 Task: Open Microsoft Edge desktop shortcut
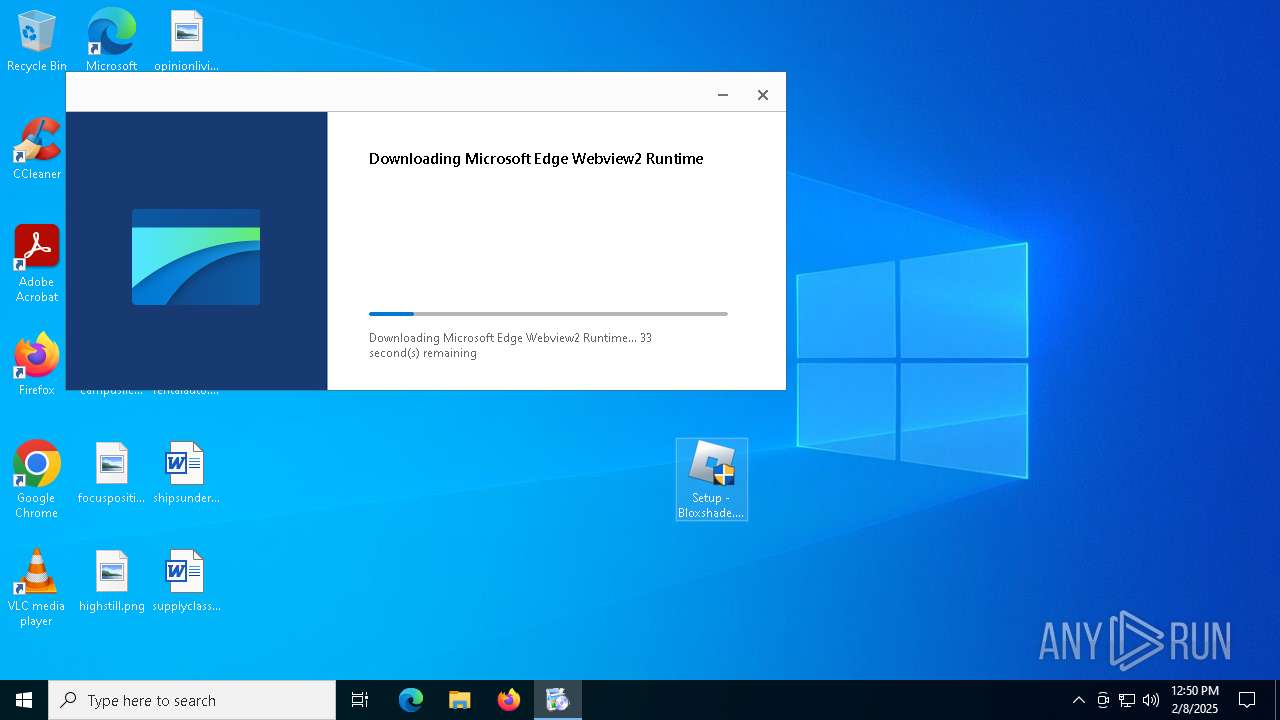coord(111,41)
